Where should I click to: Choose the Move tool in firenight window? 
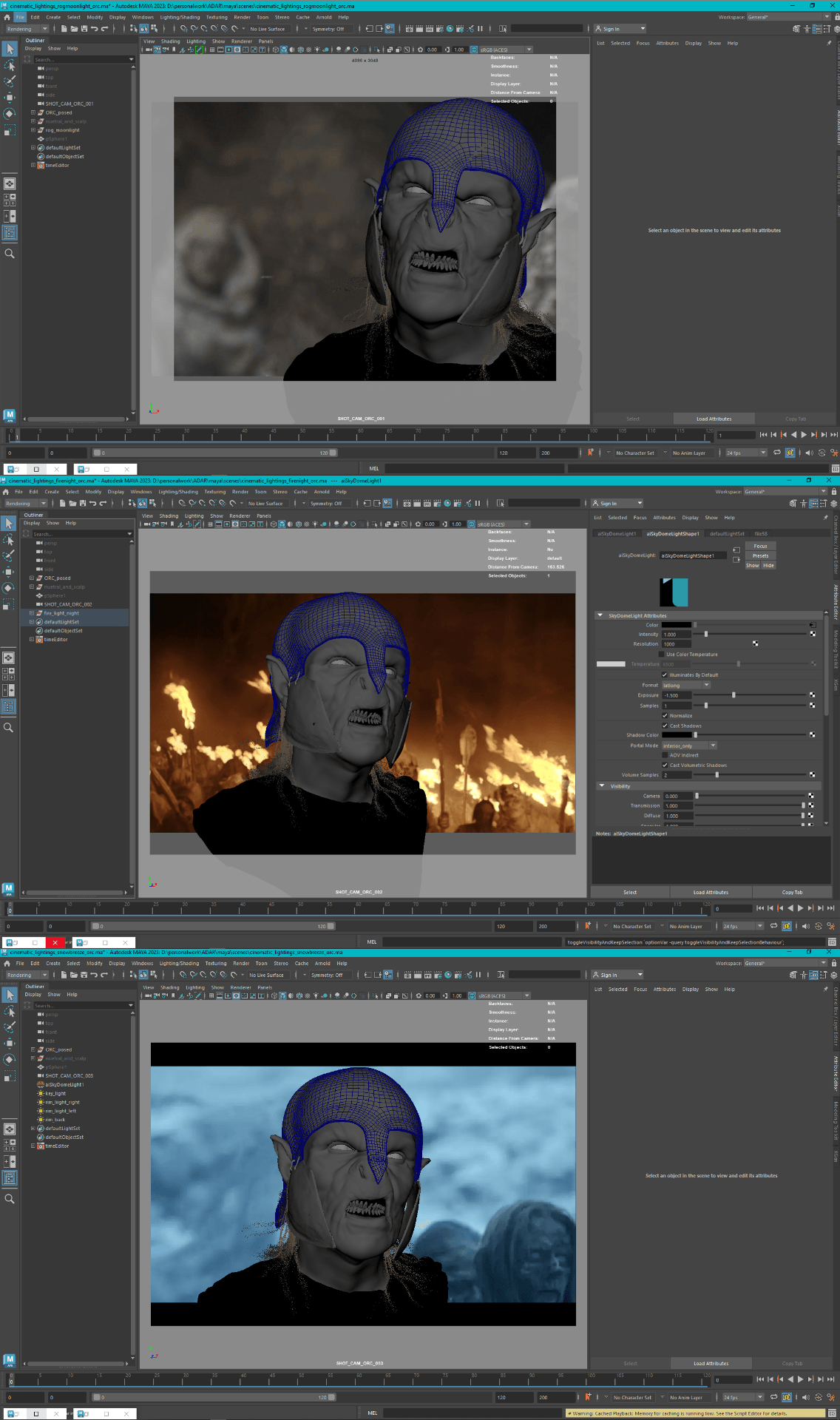pyautogui.click(x=10, y=572)
